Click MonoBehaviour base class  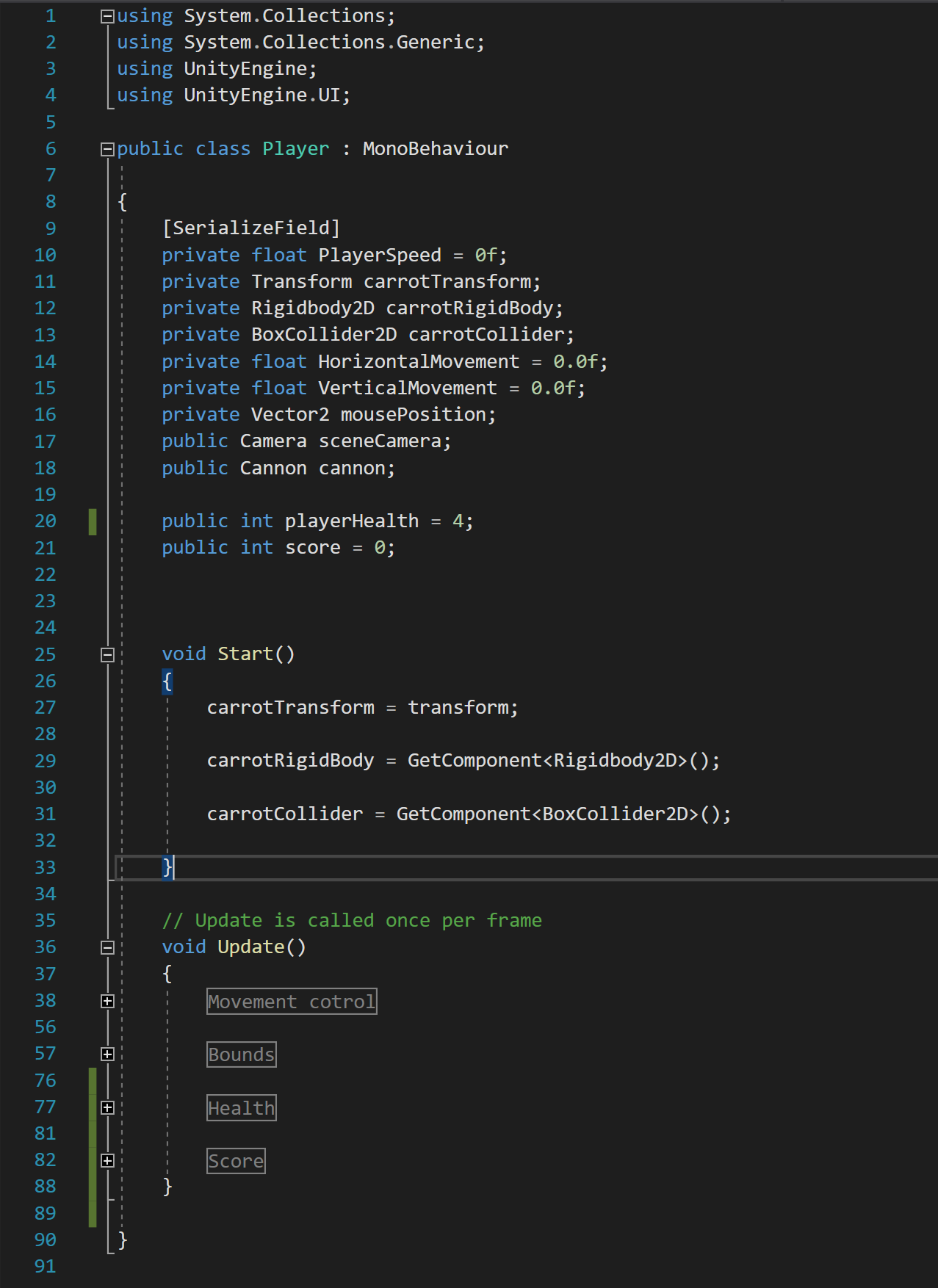click(x=435, y=149)
